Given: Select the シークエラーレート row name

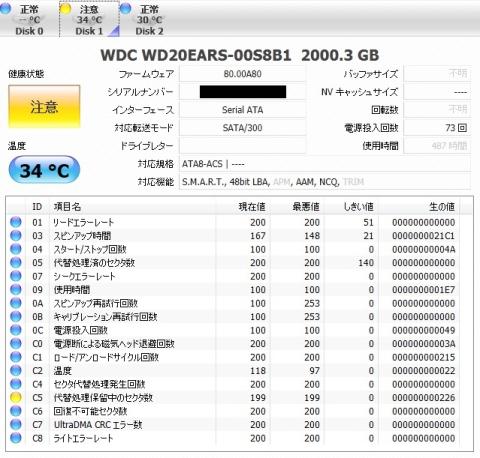Looking at the screenshot, I should pos(84,276).
